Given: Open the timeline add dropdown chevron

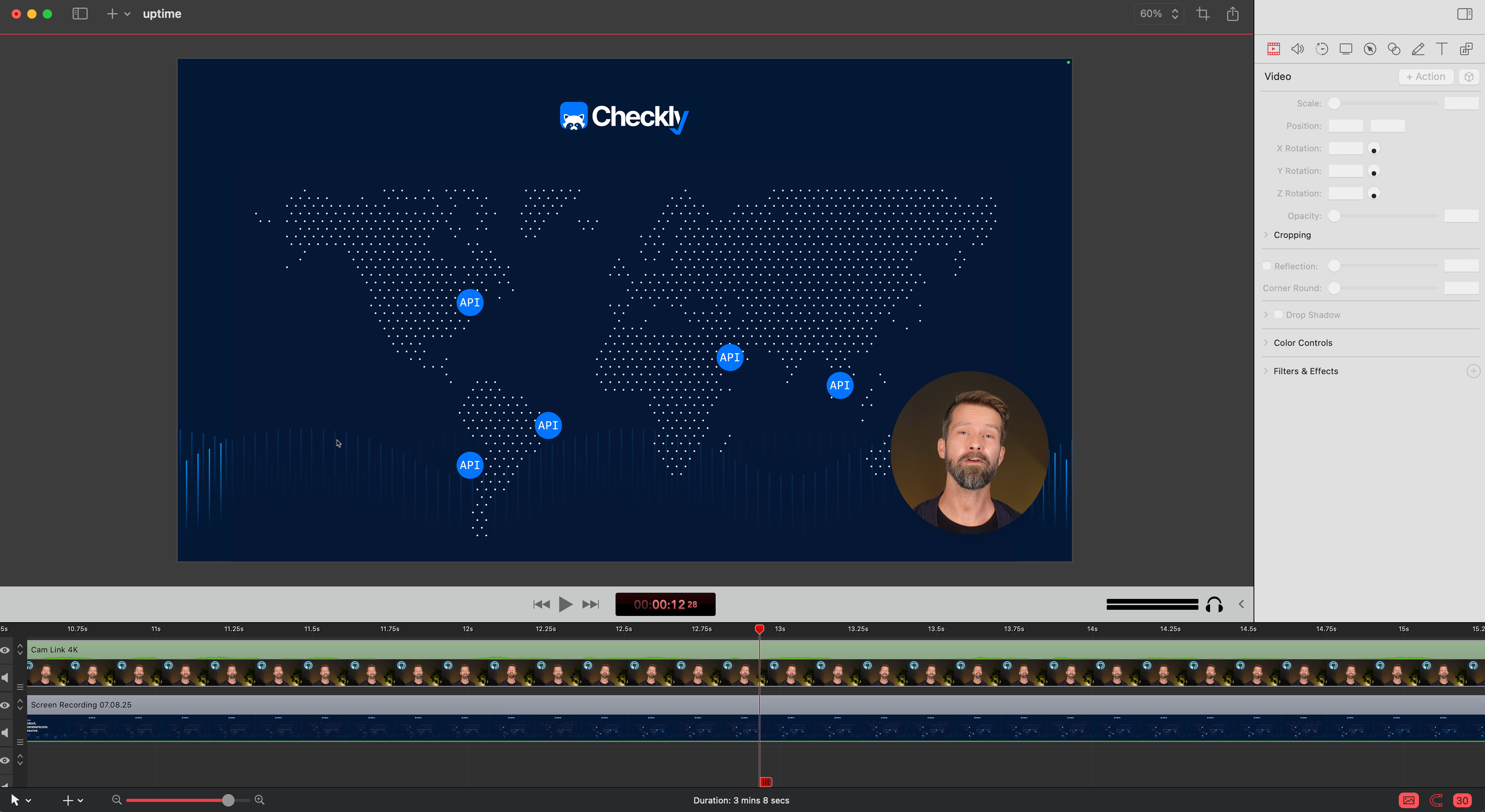Looking at the screenshot, I should pos(81,800).
